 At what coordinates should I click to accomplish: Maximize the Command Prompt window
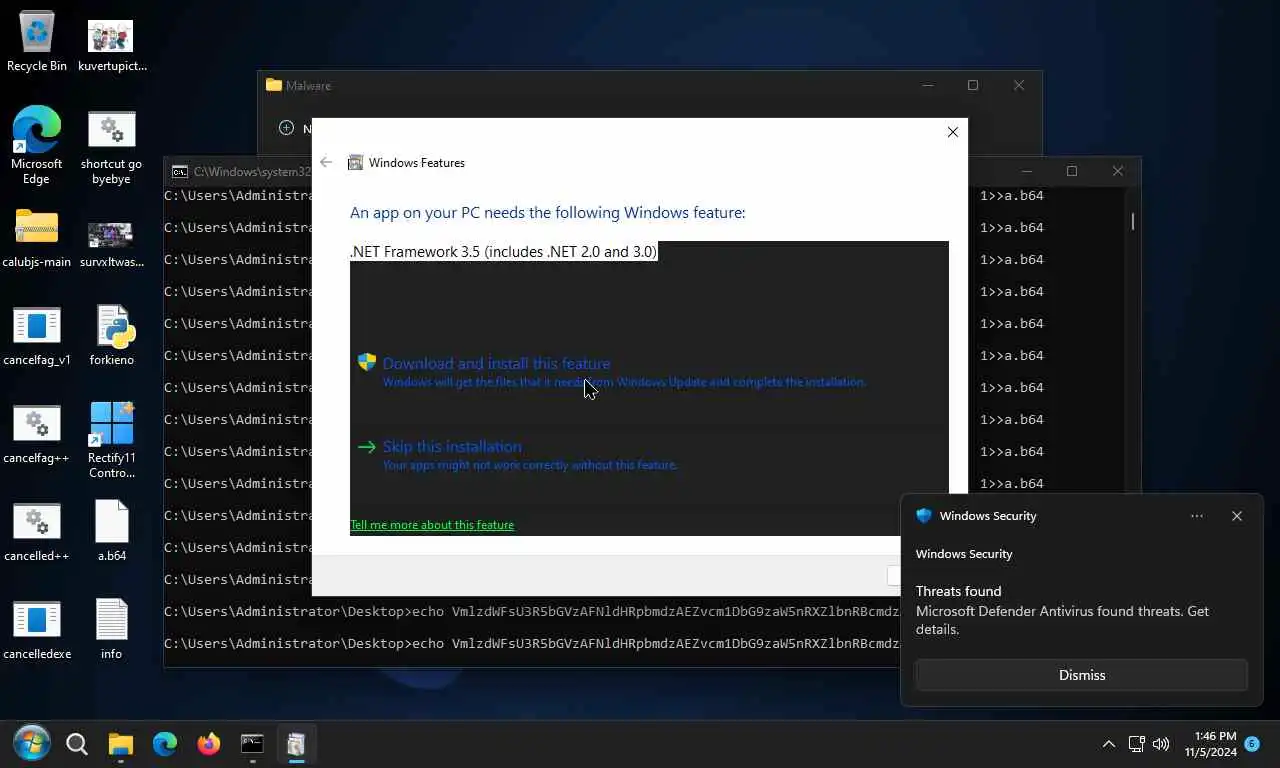tap(1072, 172)
